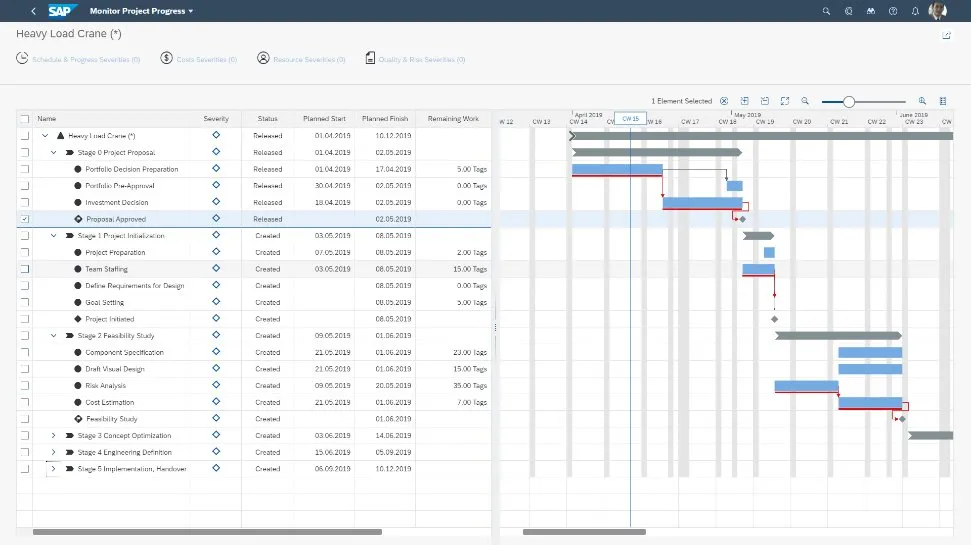Click severity diamond for Draft Visual Design
This screenshot has width=971, height=545.
(216, 368)
